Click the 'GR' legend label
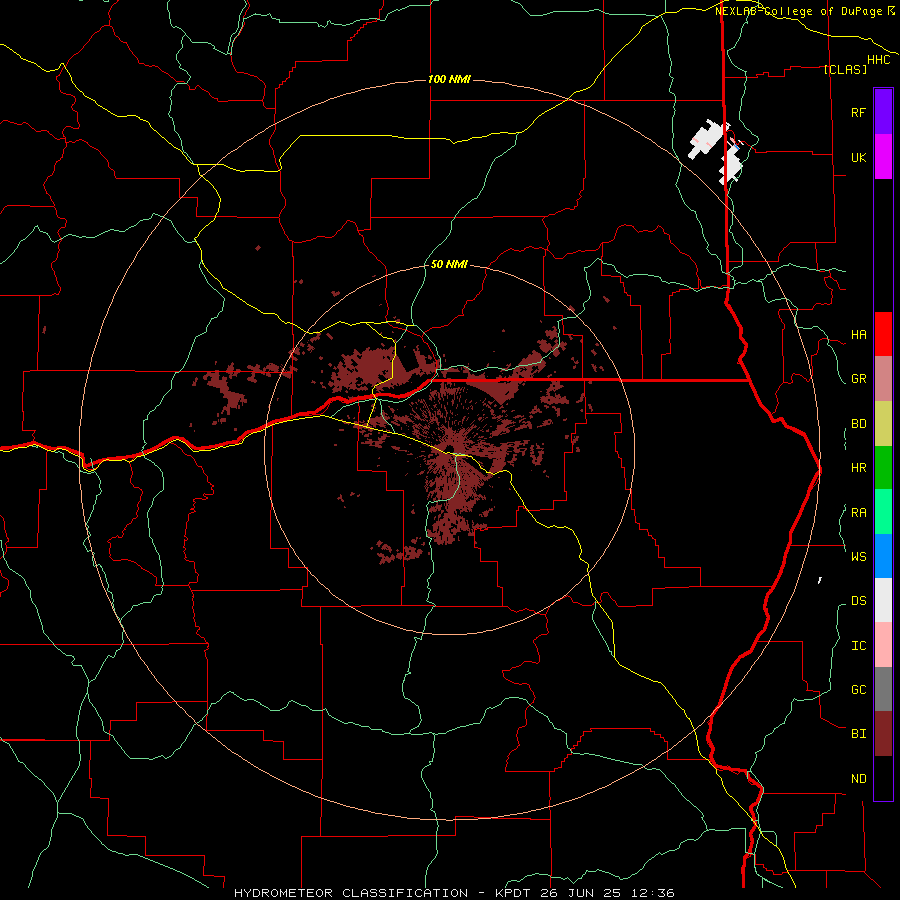The width and height of the screenshot is (900, 900). click(x=858, y=379)
